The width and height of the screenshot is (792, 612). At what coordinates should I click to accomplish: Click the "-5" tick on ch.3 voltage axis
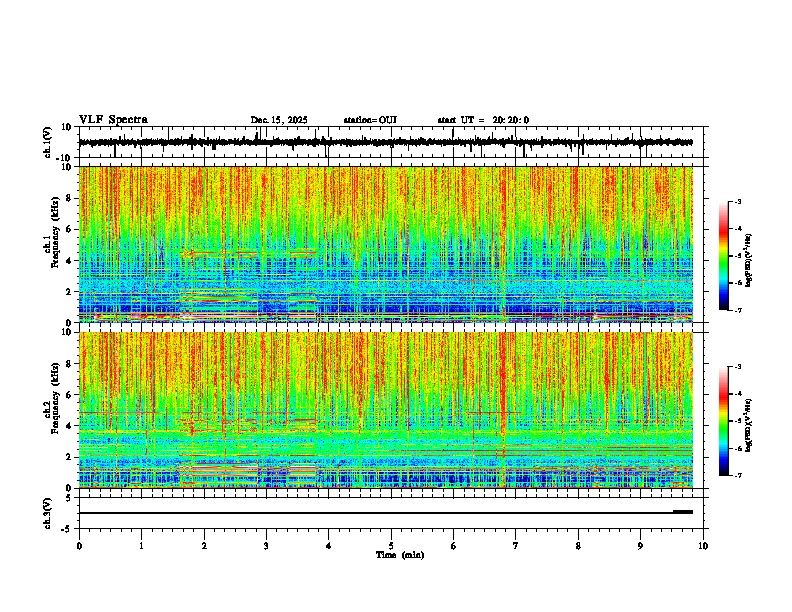click(x=67, y=529)
